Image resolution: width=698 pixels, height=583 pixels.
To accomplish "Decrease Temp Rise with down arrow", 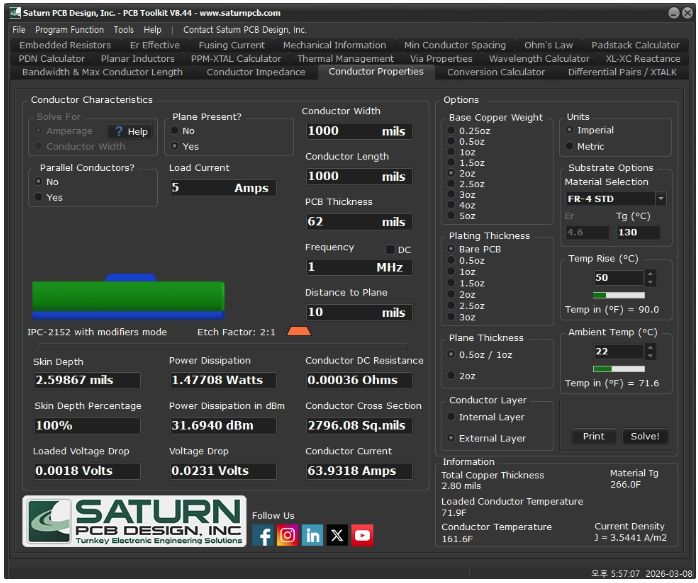I will [650, 282].
